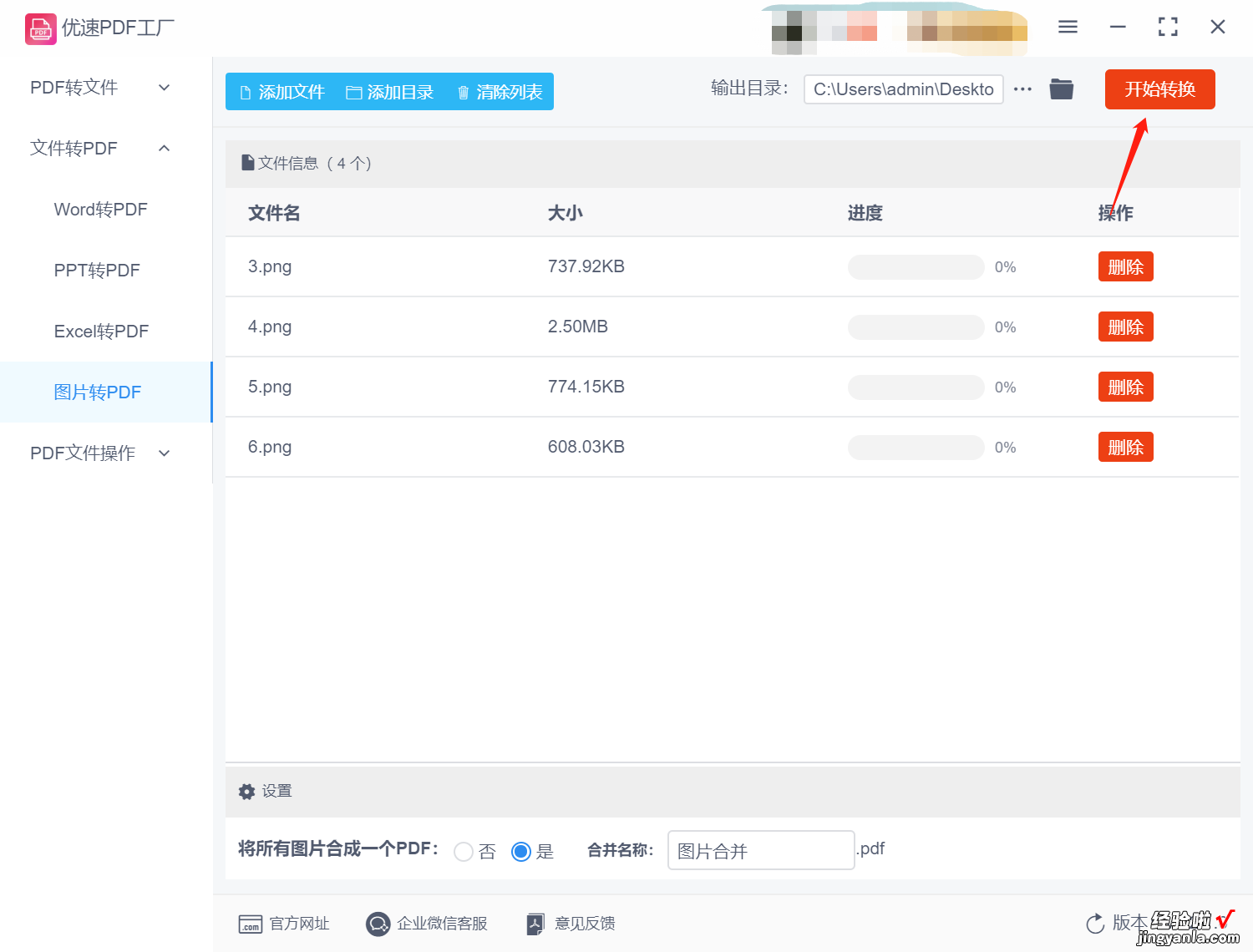The image size is (1253, 952).
Task: Open the output folder icon
Action: point(1062,89)
